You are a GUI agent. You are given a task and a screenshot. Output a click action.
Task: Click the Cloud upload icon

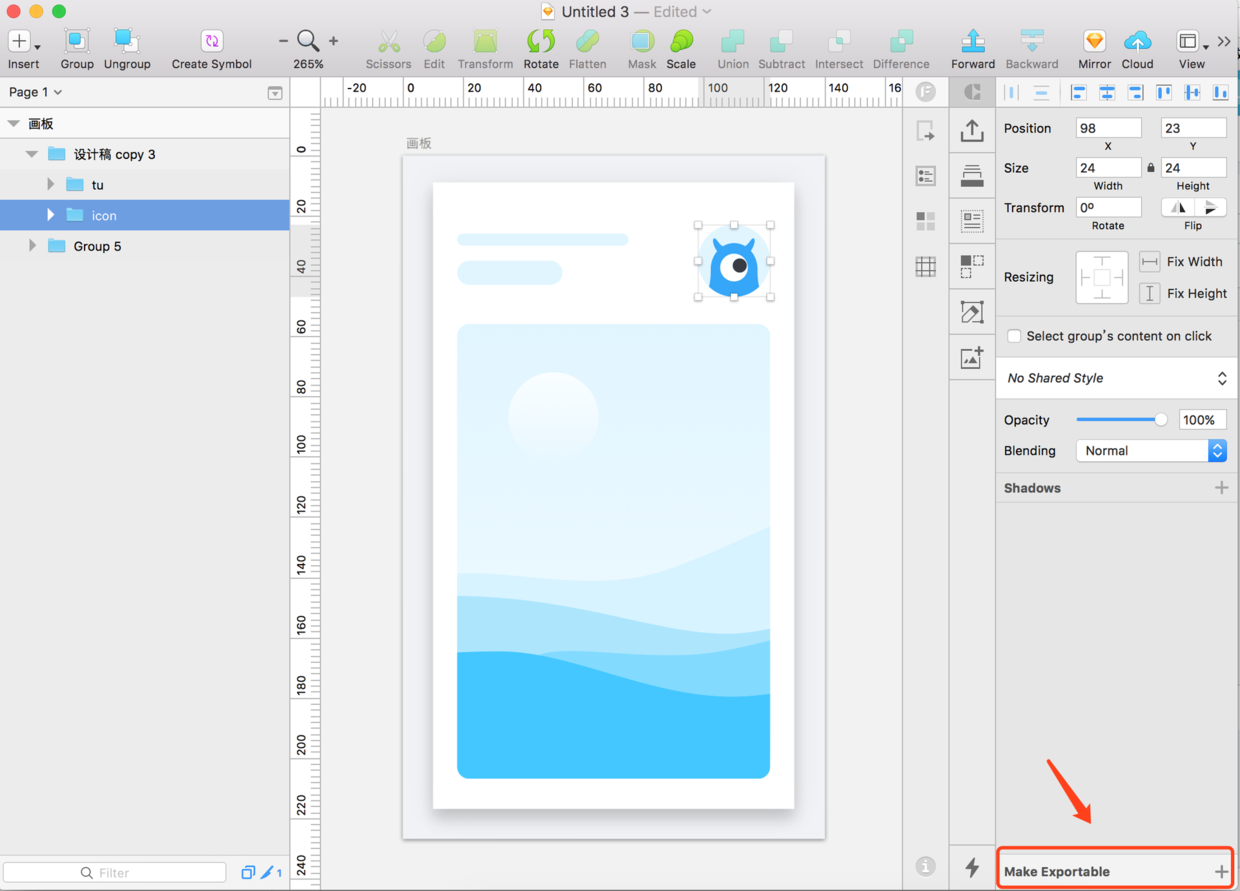click(x=1137, y=42)
